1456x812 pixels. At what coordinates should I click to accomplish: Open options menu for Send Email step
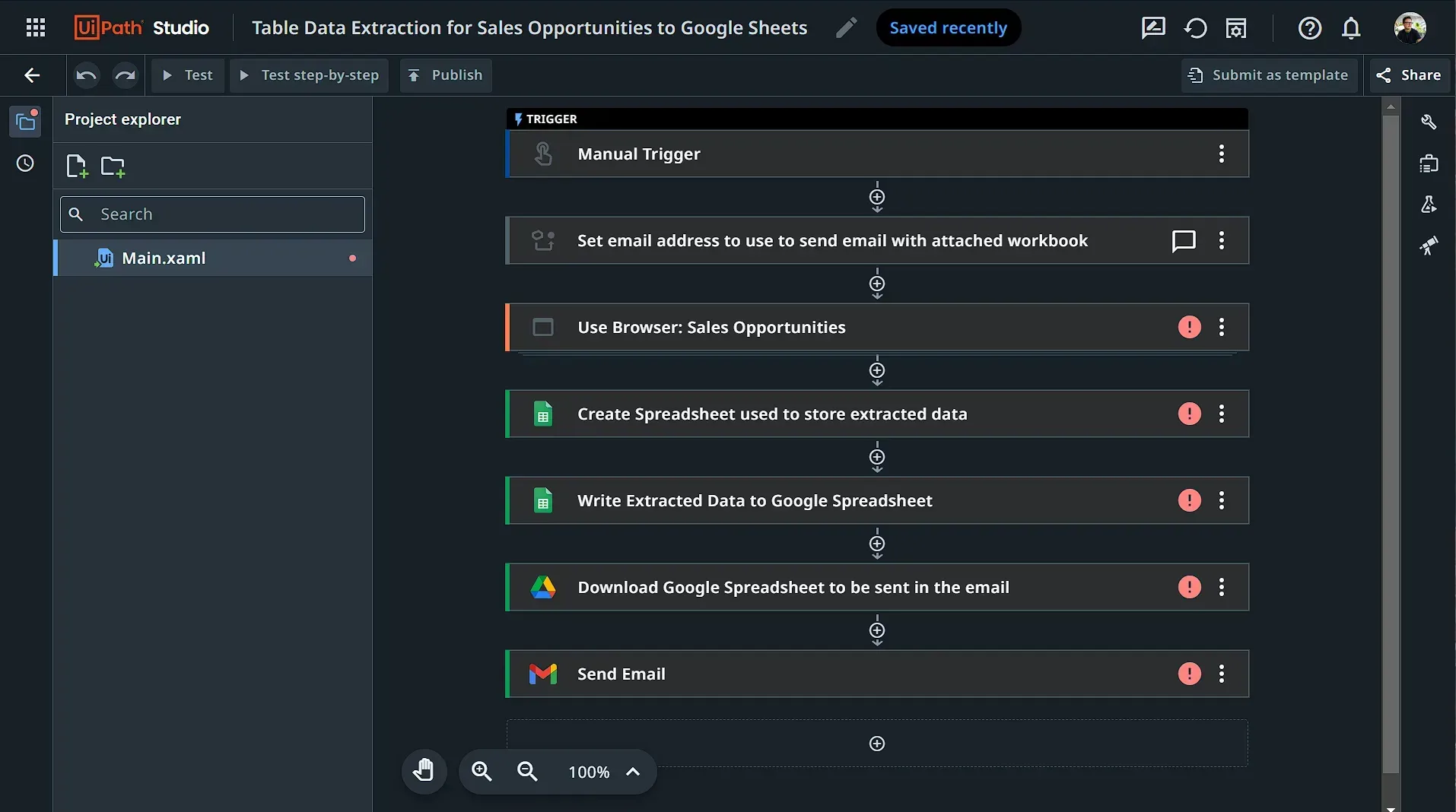click(1222, 674)
